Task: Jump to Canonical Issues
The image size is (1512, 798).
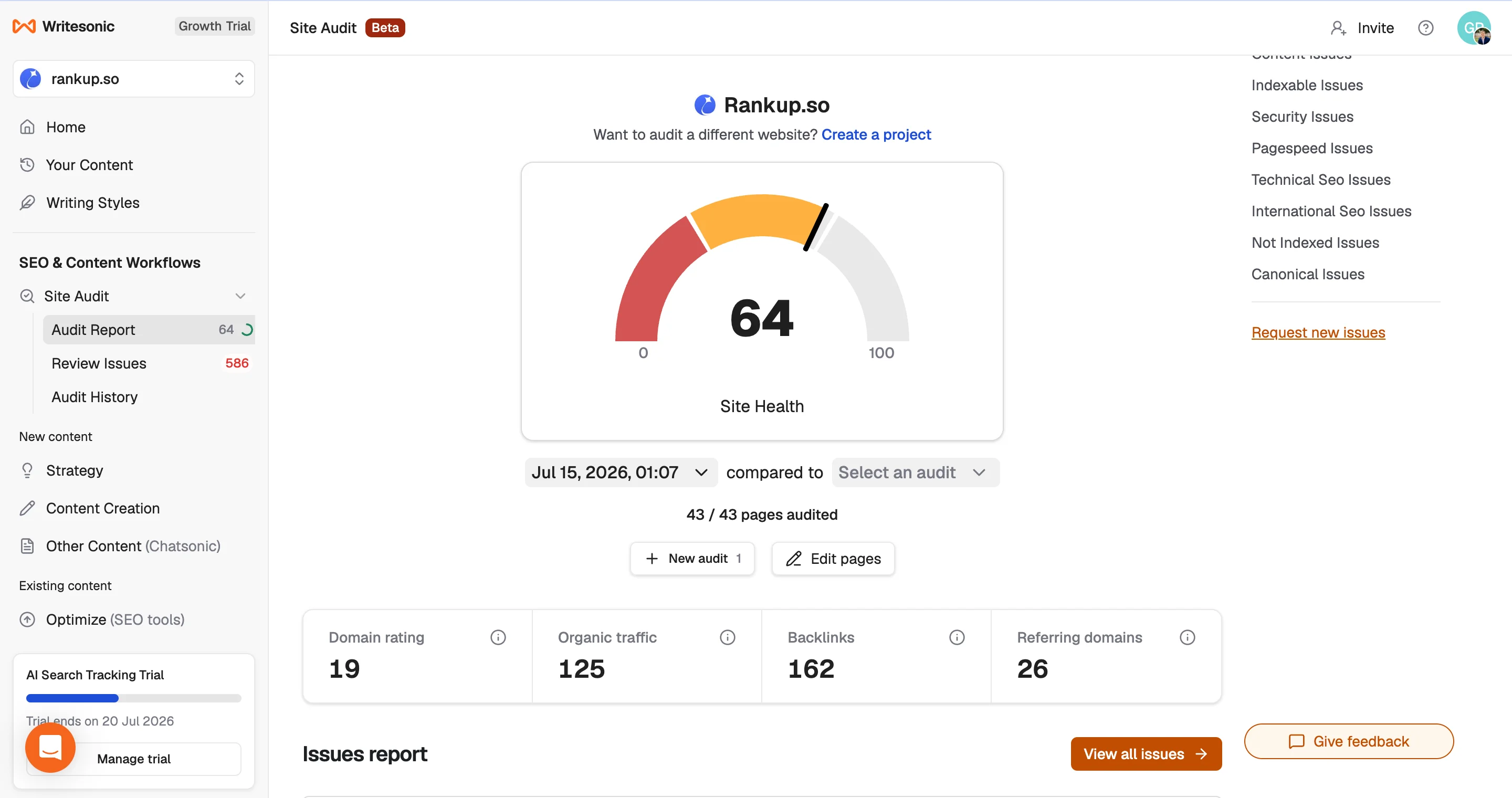Action: [1308, 274]
